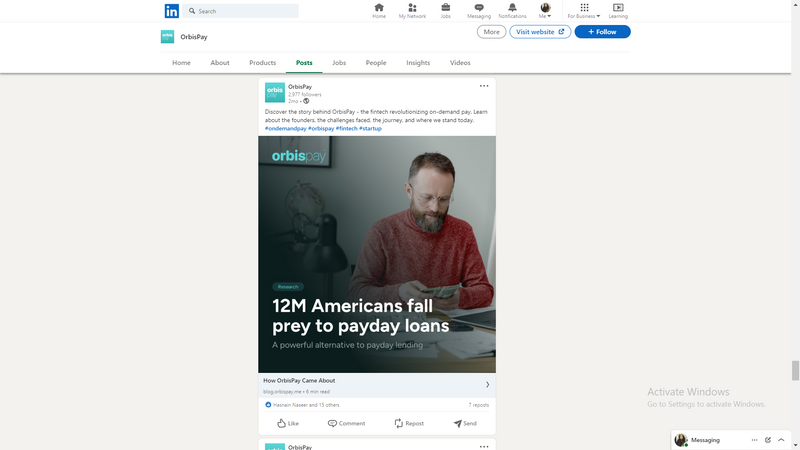The image size is (800, 450).
Task: Expand the For Business dropdown
Action: click(584, 11)
